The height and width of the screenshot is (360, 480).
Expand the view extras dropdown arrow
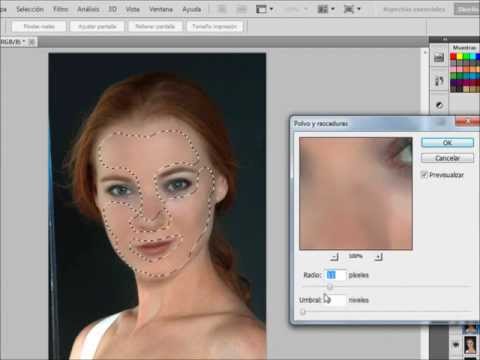point(271,9)
